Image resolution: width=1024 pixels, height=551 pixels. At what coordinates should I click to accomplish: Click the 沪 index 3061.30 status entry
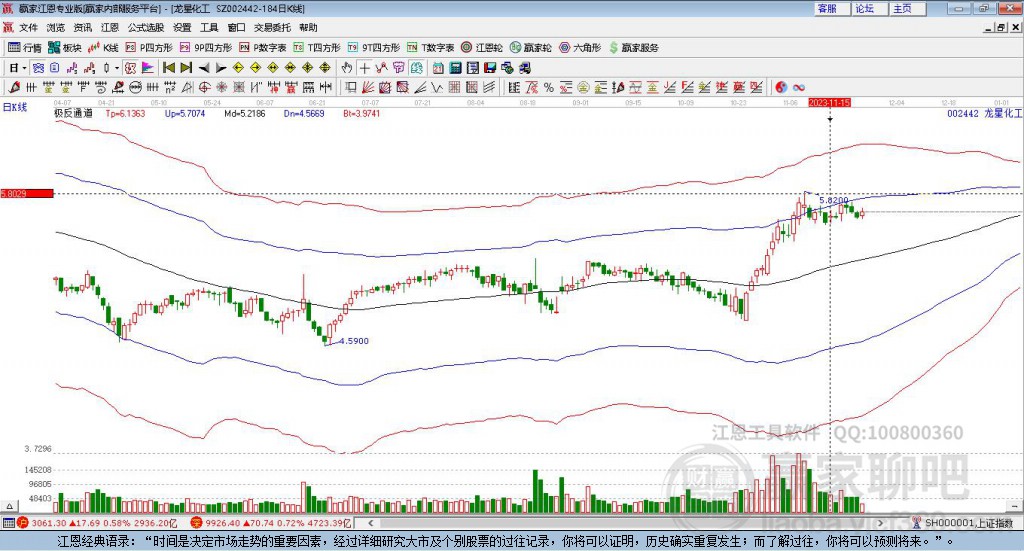click(x=97, y=523)
